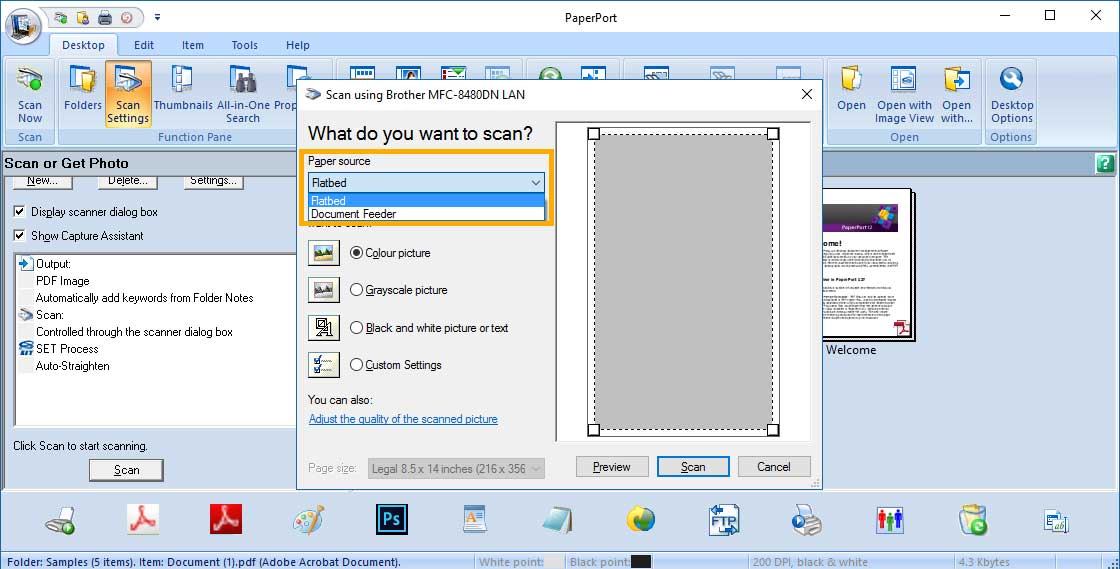Click the Delete... profile button

[128, 181]
